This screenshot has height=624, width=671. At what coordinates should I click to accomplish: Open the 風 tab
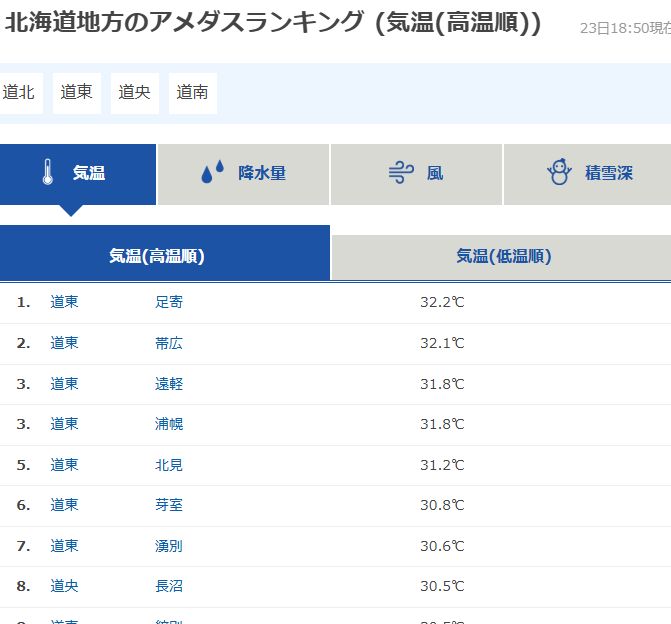point(416,174)
